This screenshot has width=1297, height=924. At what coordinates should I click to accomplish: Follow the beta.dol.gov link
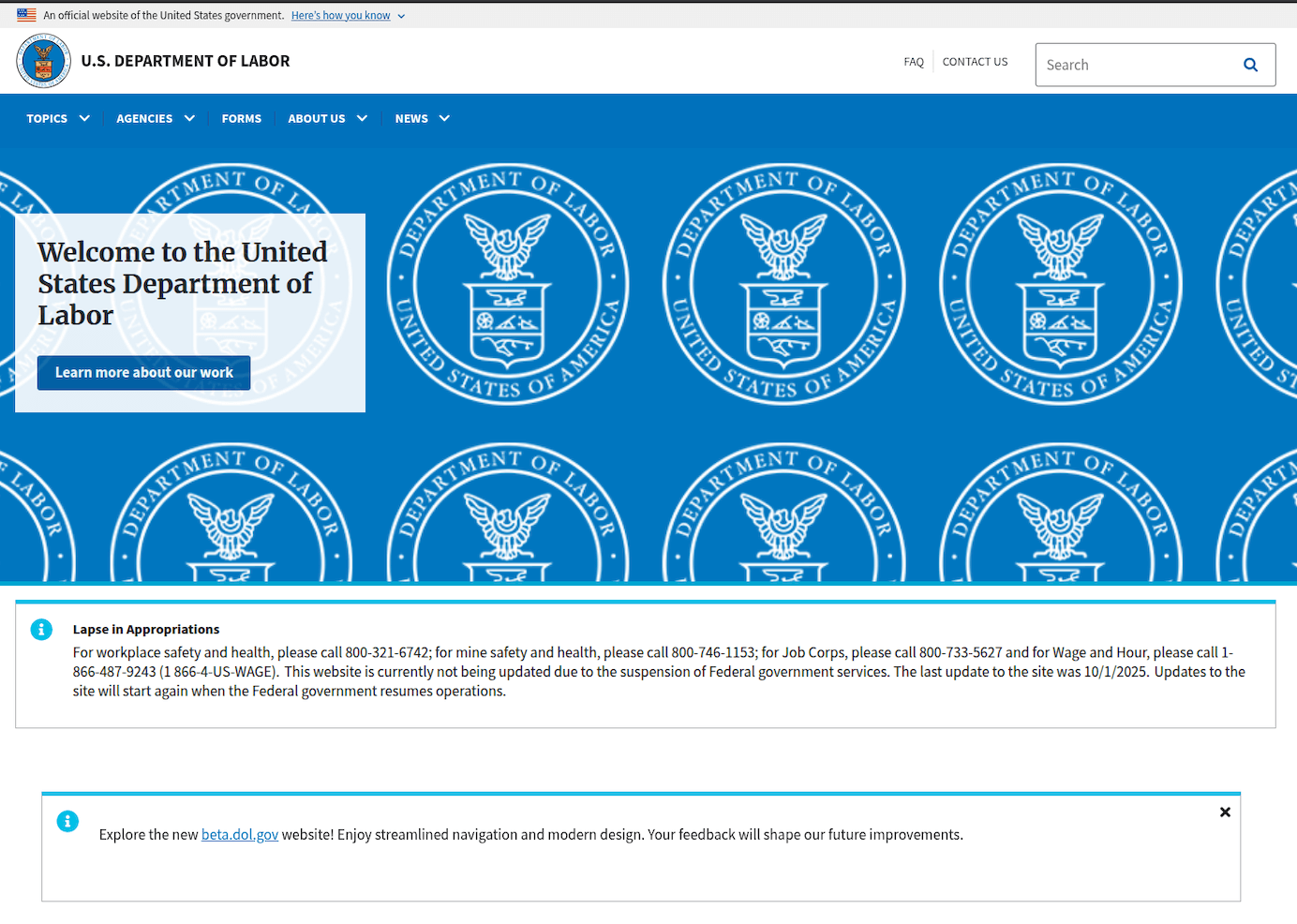(x=240, y=835)
